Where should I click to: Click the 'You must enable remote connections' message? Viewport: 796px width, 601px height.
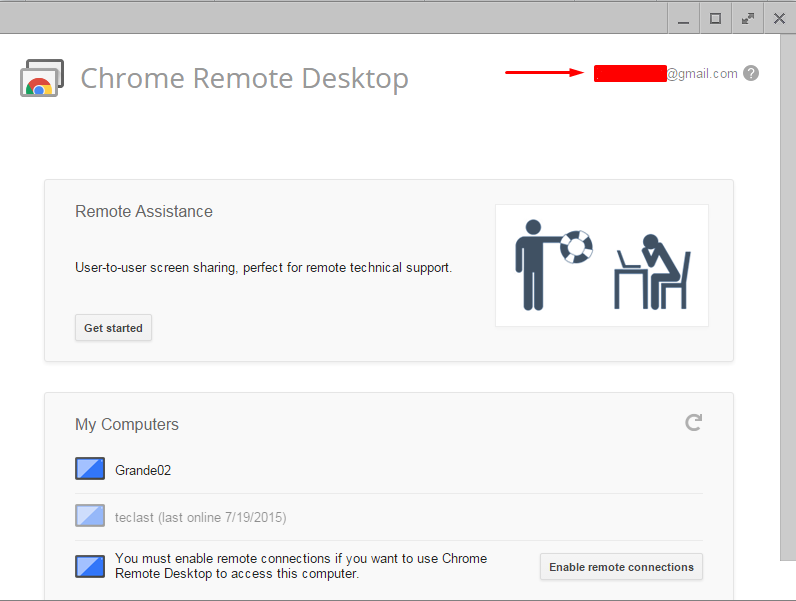tap(301, 566)
